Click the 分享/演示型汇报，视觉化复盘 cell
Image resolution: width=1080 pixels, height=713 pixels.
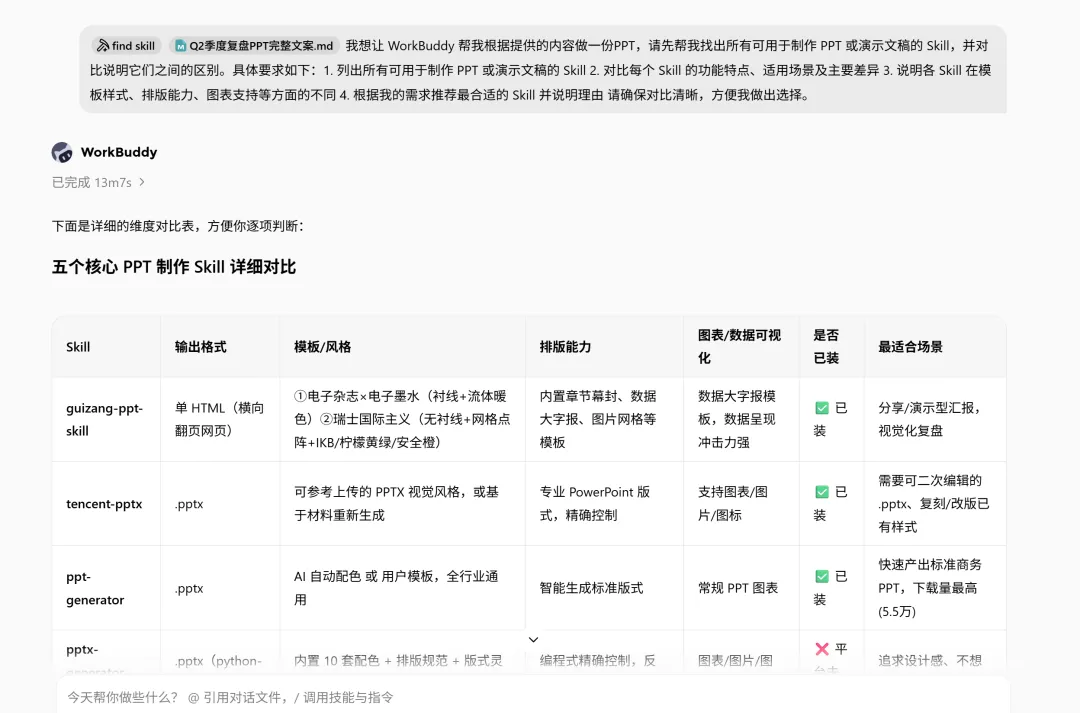(x=935, y=420)
